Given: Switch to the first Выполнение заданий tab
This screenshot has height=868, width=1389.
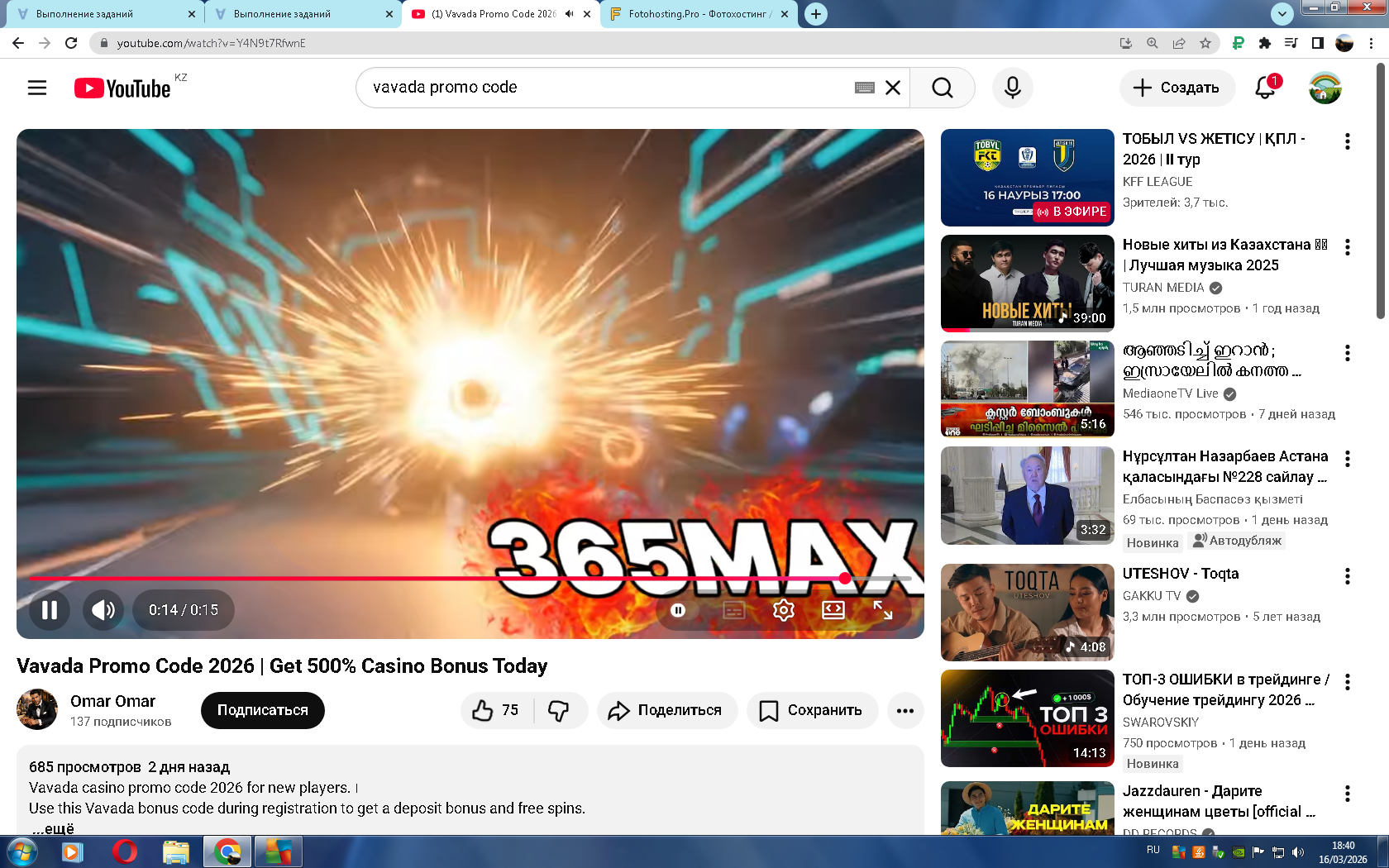Looking at the screenshot, I should click(103, 14).
